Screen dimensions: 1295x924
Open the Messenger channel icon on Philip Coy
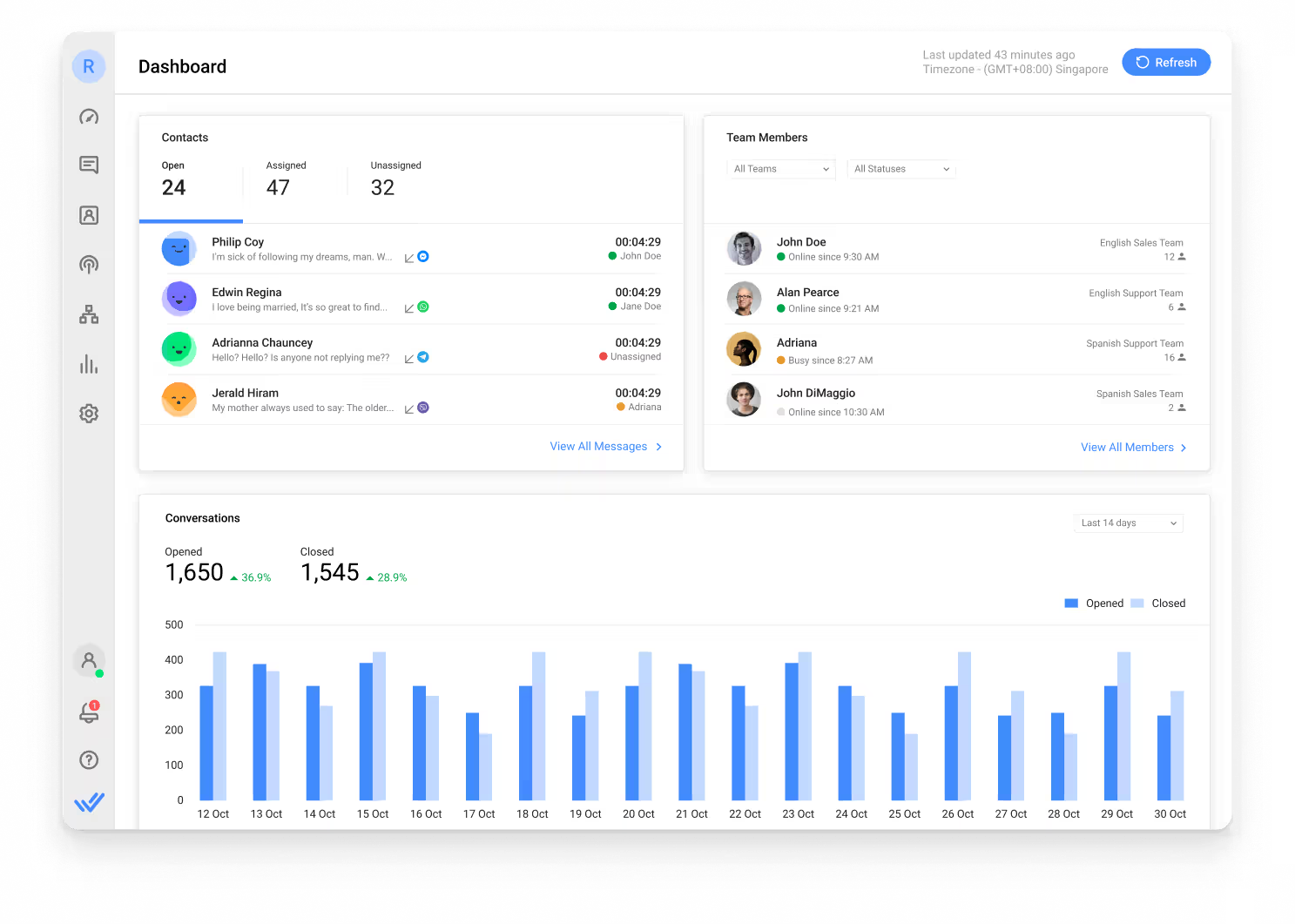[x=423, y=256]
